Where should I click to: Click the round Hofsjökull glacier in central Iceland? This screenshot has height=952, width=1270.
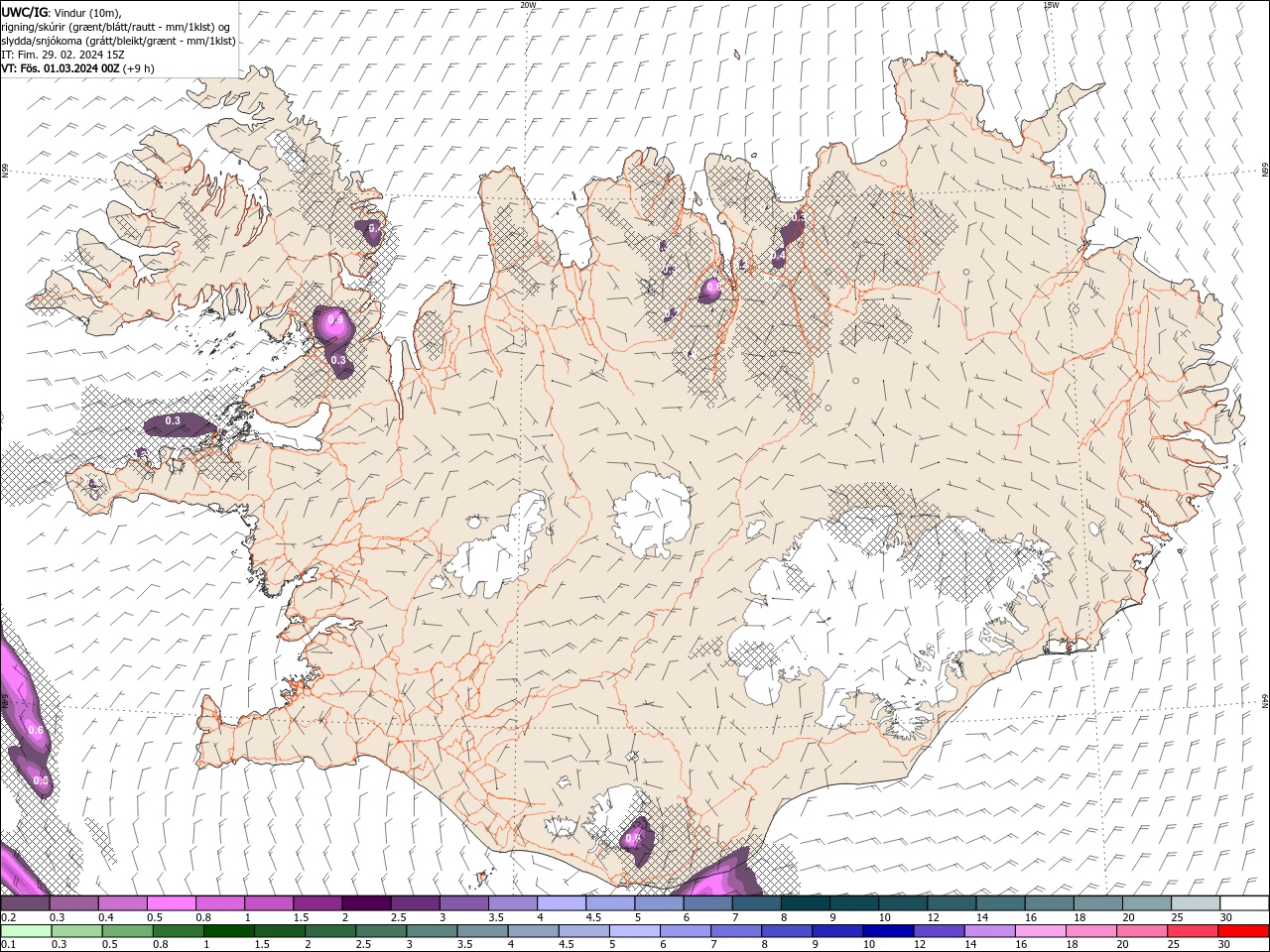pyautogui.click(x=652, y=515)
